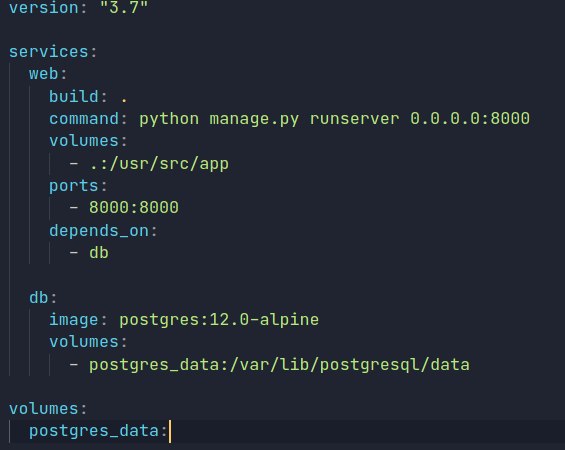Click 'manage.py' in the command value
The image size is (565, 450).
pyautogui.click(x=254, y=119)
